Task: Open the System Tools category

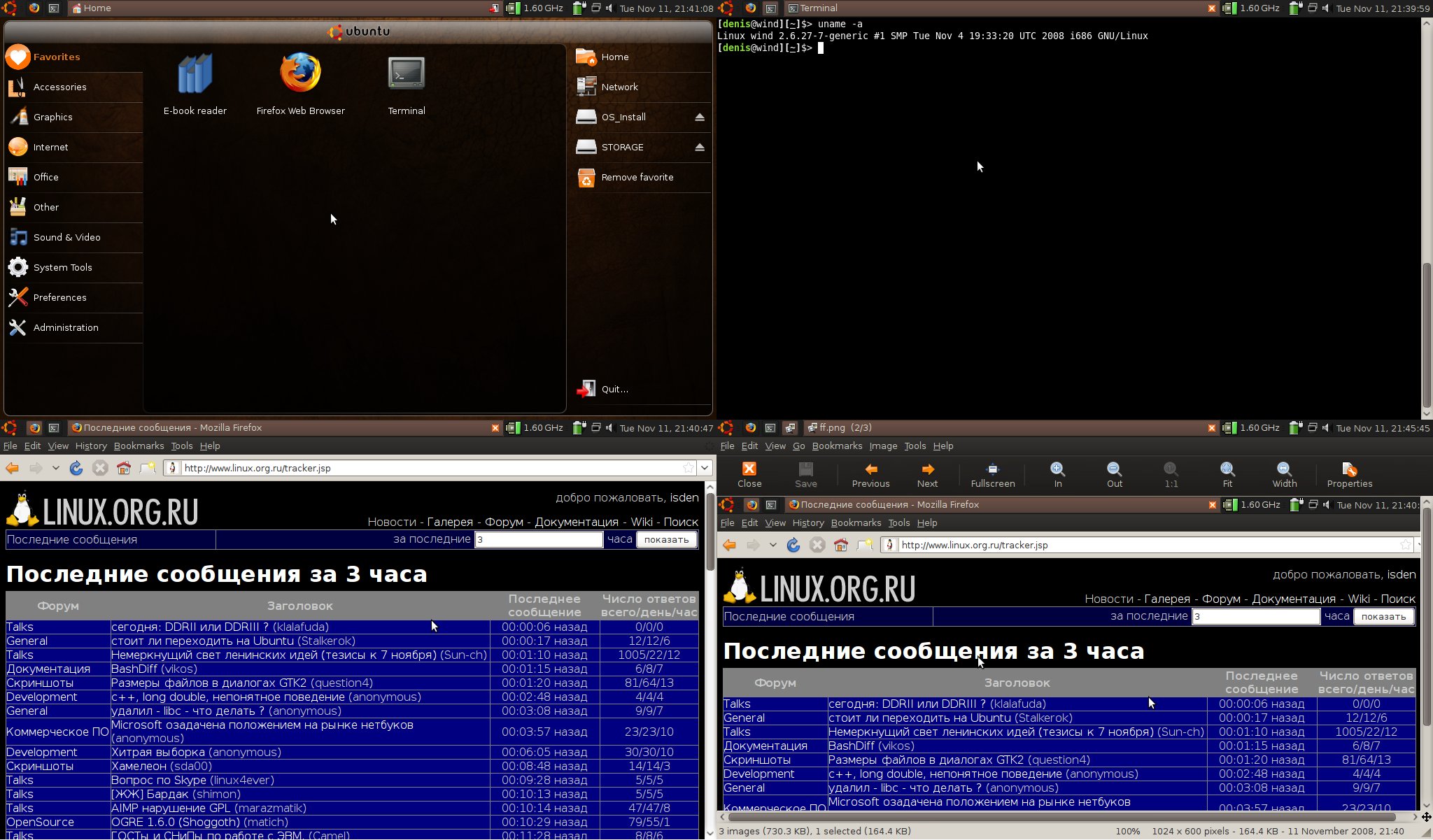Action: point(73,268)
